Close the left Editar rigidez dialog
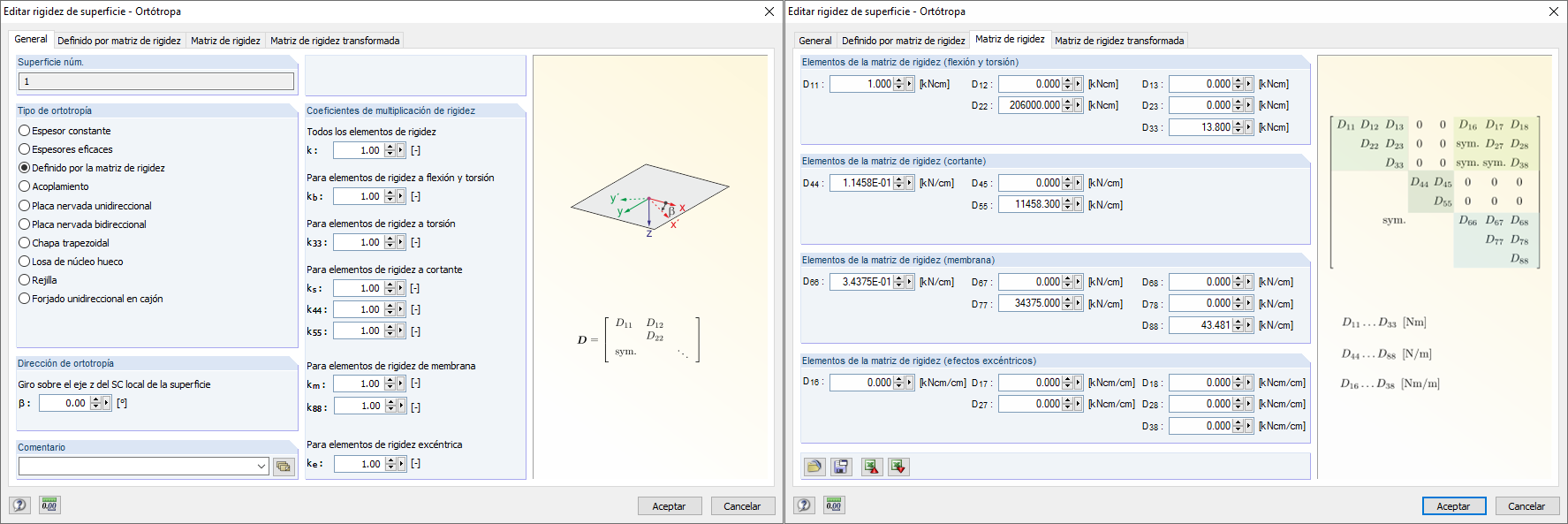 (x=769, y=11)
